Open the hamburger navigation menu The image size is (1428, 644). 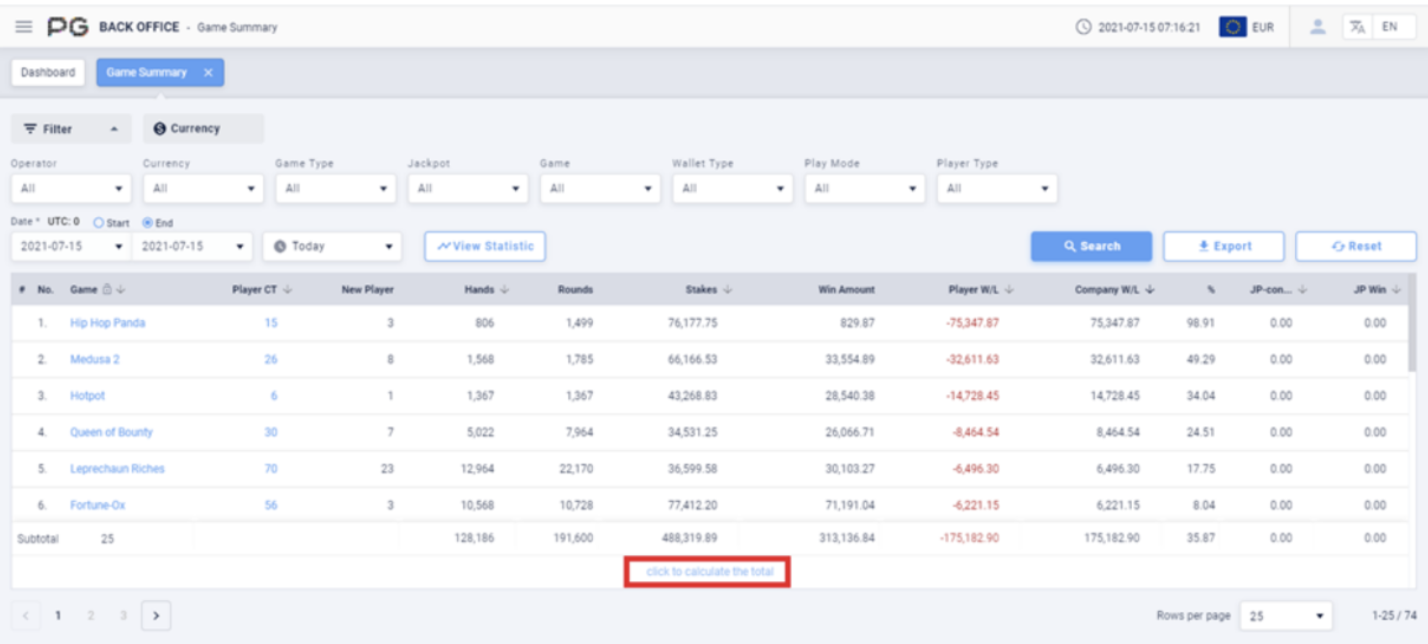(x=24, y=27)
